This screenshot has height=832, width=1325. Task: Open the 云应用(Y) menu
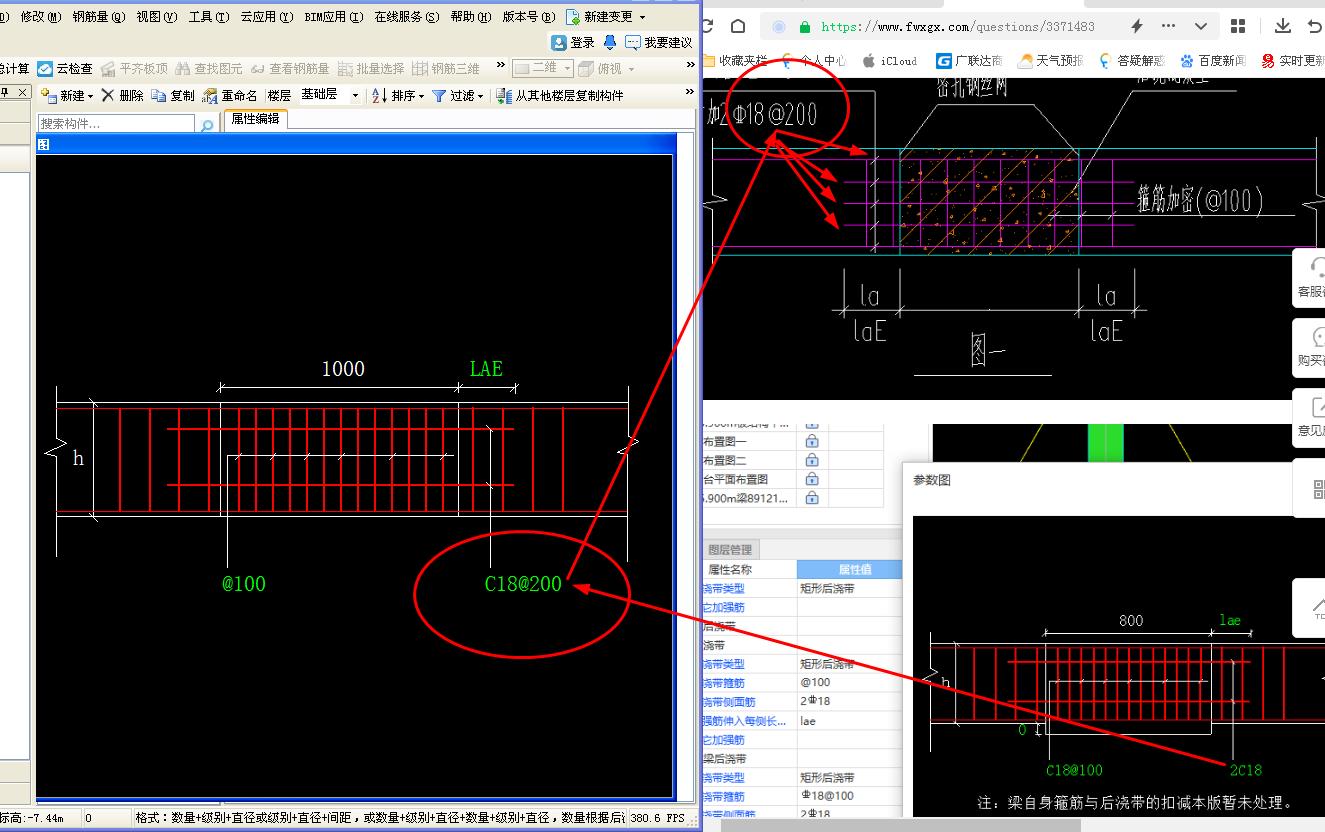(x=267, y=17)
